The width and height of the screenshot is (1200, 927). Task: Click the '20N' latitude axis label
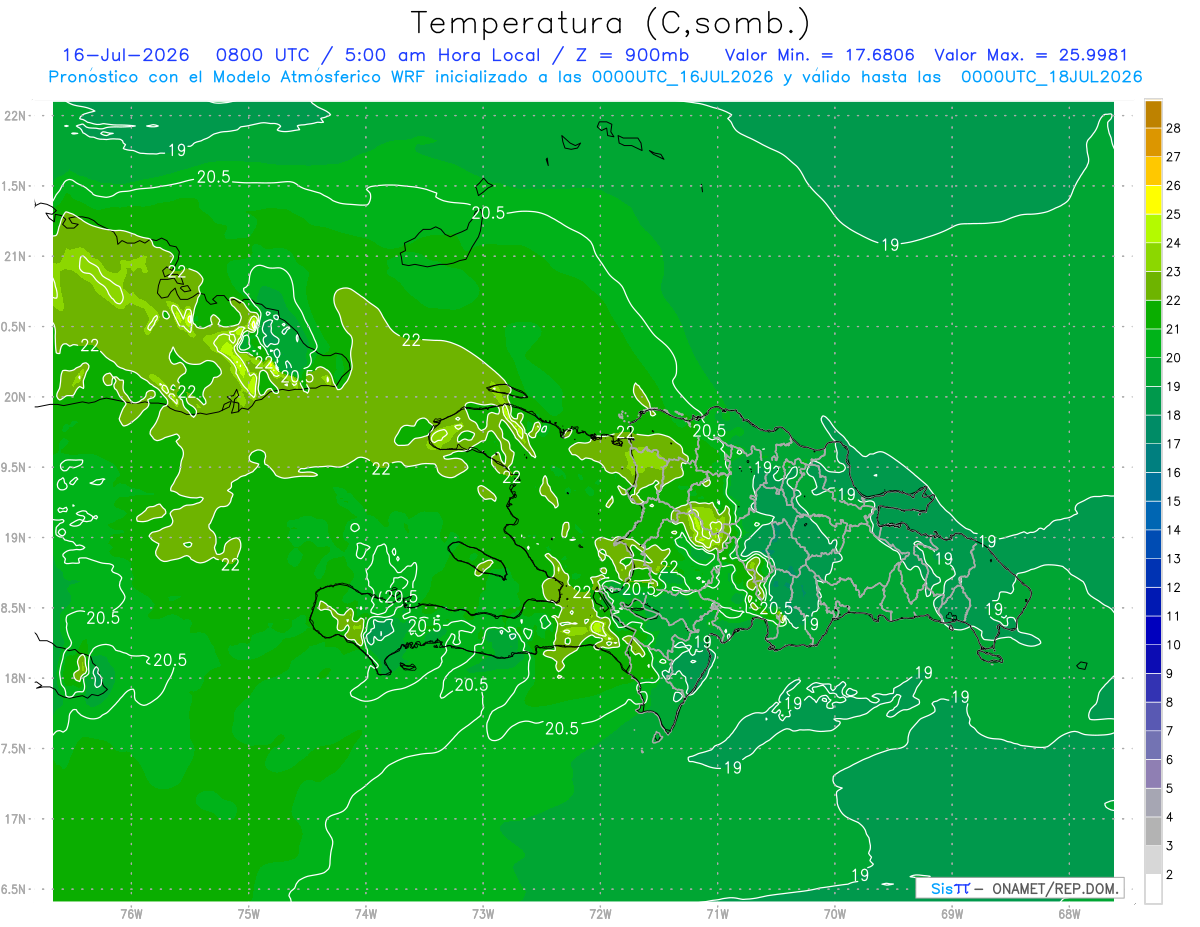coord(16,397)
